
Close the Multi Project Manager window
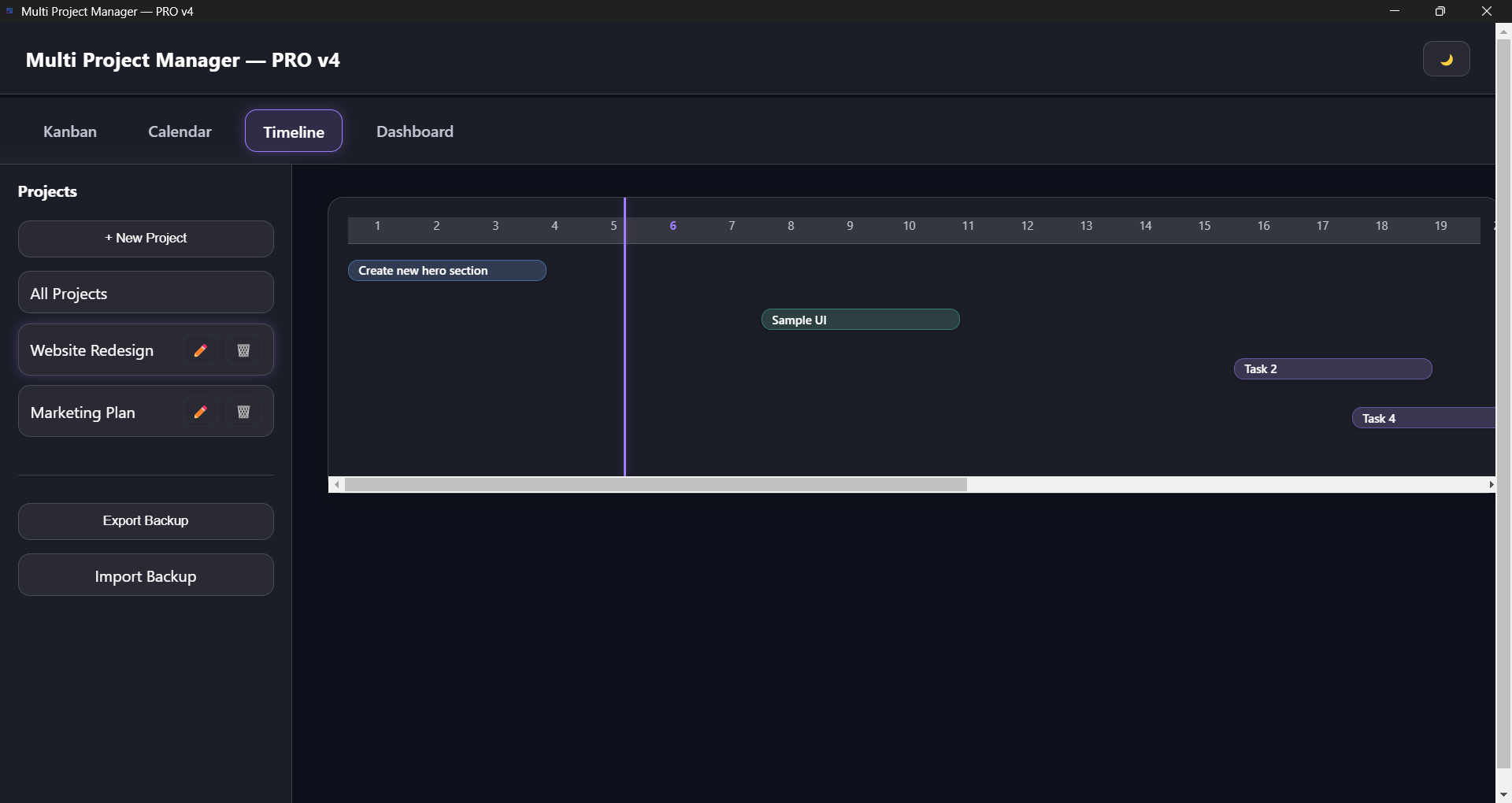click(x=1487, y=11)
